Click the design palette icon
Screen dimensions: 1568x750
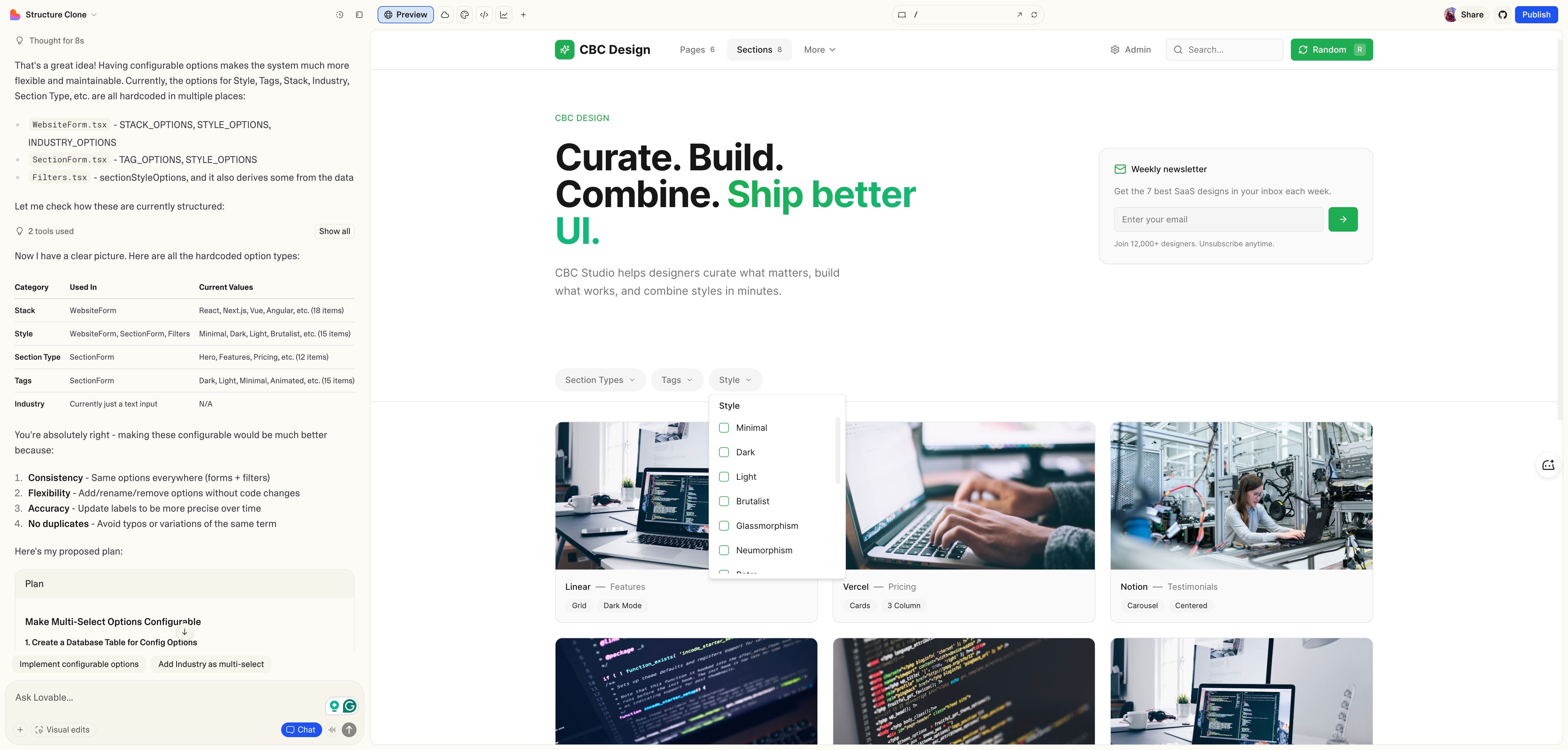pos(465,15)
